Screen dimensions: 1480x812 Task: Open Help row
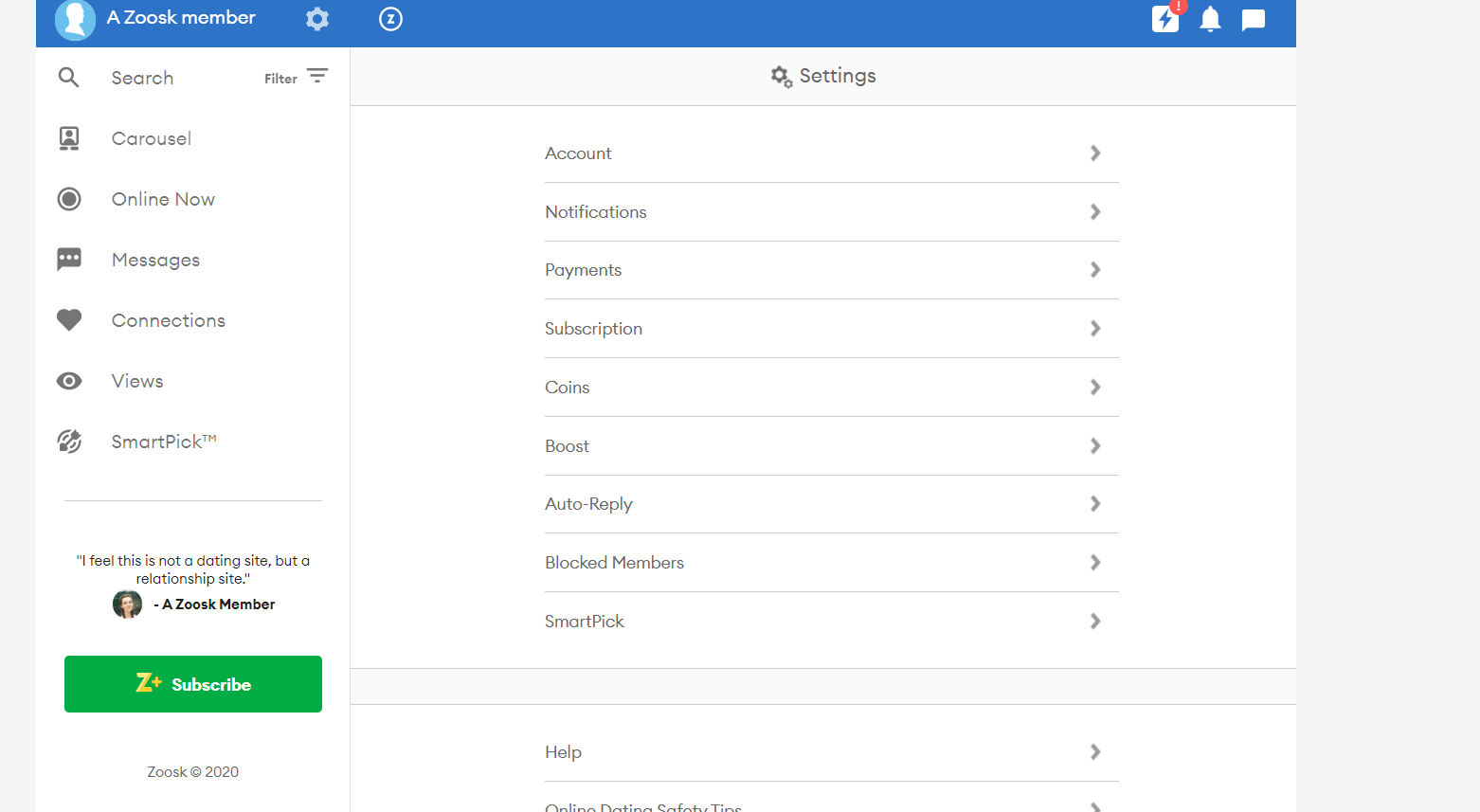point(832,752)
